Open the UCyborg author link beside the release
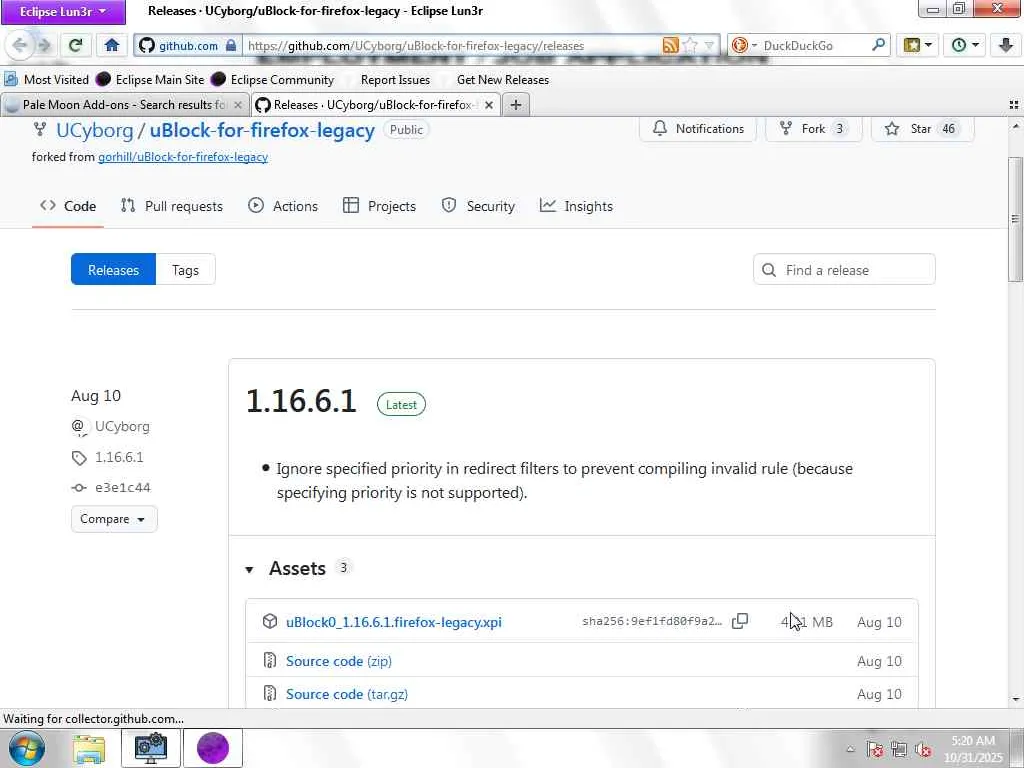 tap(122, 426)
